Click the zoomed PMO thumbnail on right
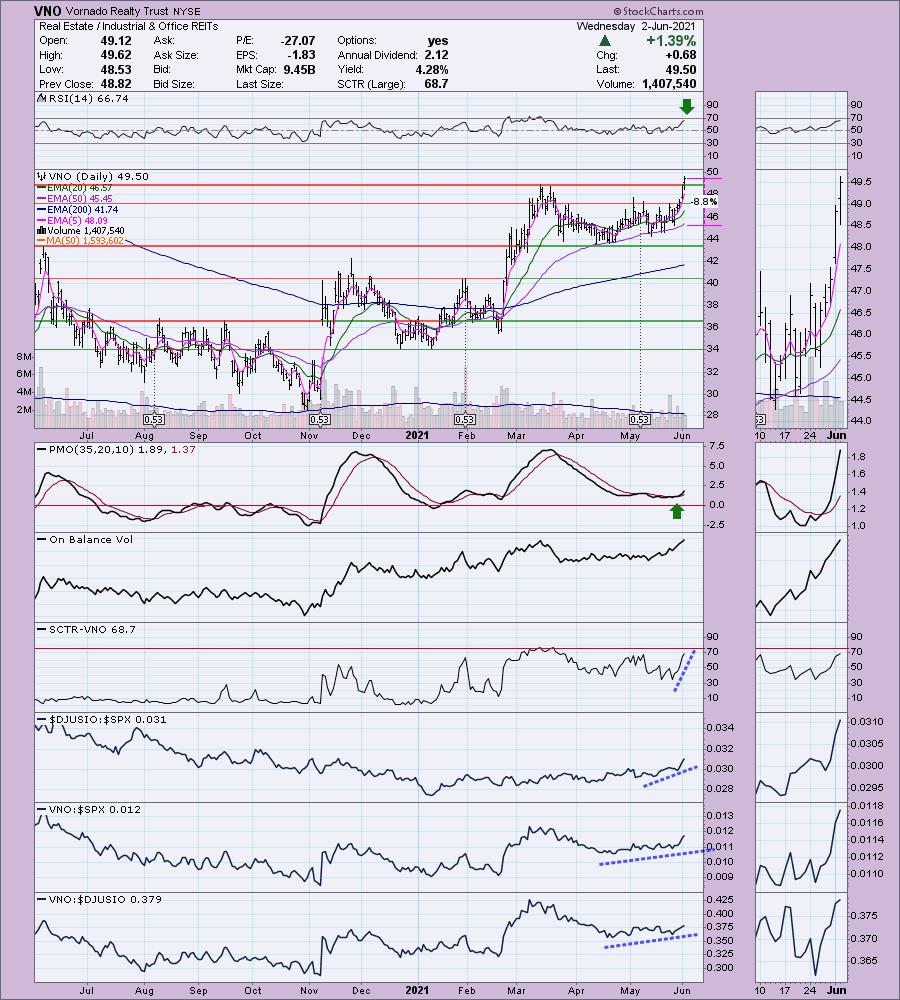The height and width of the screenshot is (1000, 900). click(800, 487)
